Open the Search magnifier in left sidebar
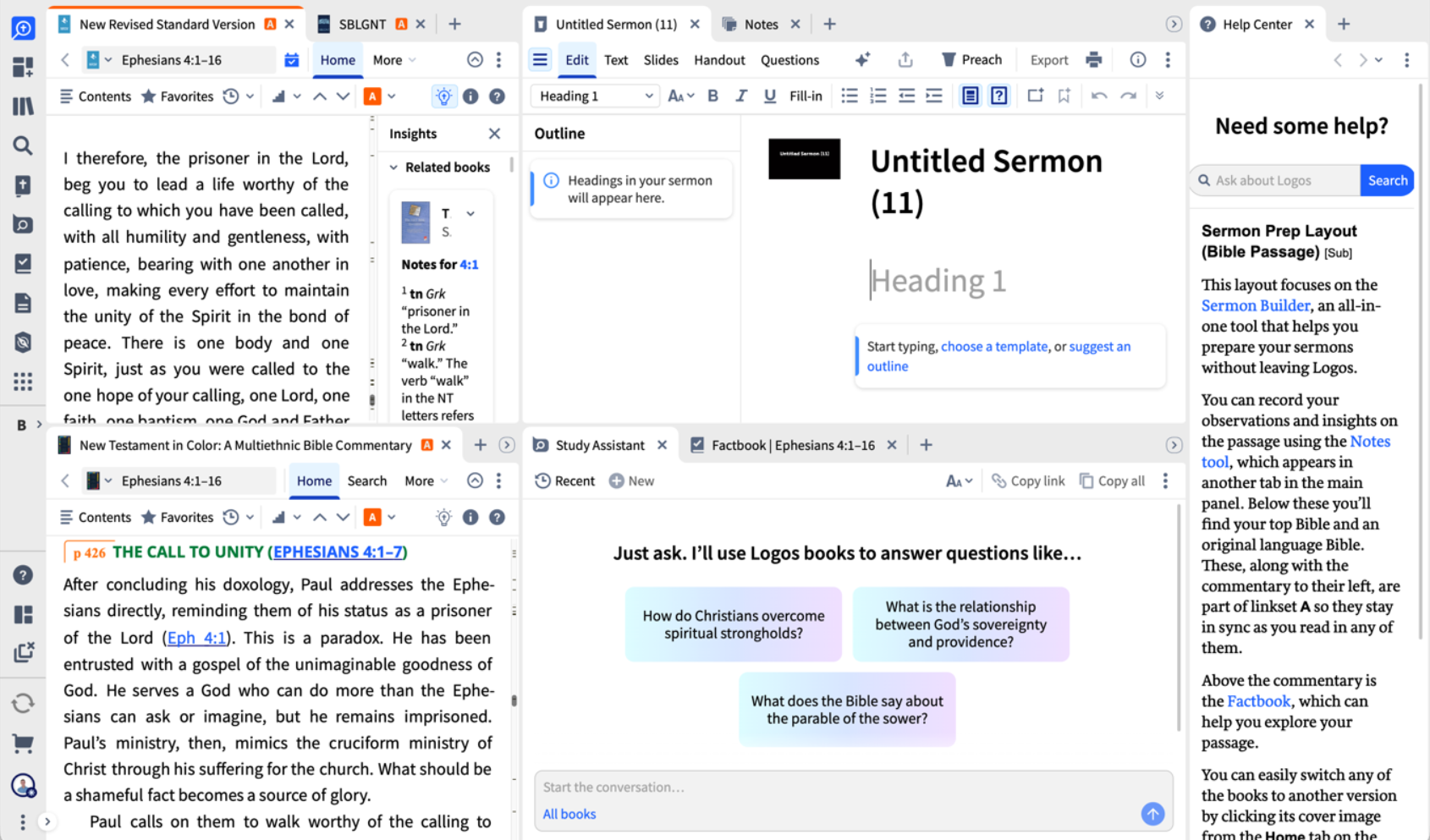This screenshot has height=840, width=1430. [23, 145]
